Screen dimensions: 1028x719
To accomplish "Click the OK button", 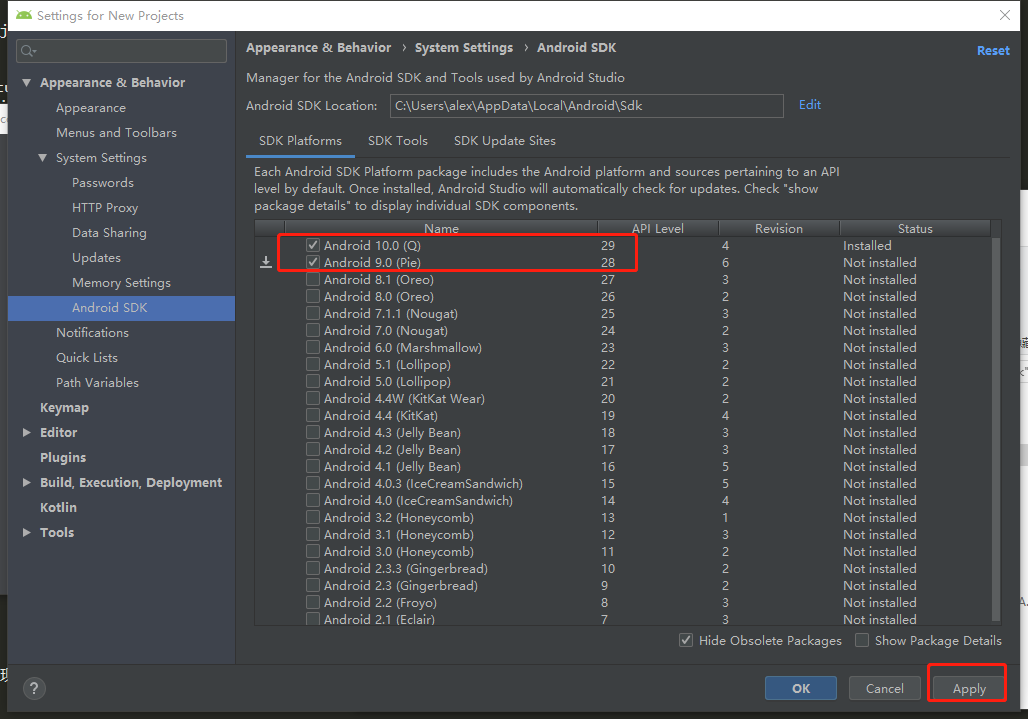I will click(801, 688).
